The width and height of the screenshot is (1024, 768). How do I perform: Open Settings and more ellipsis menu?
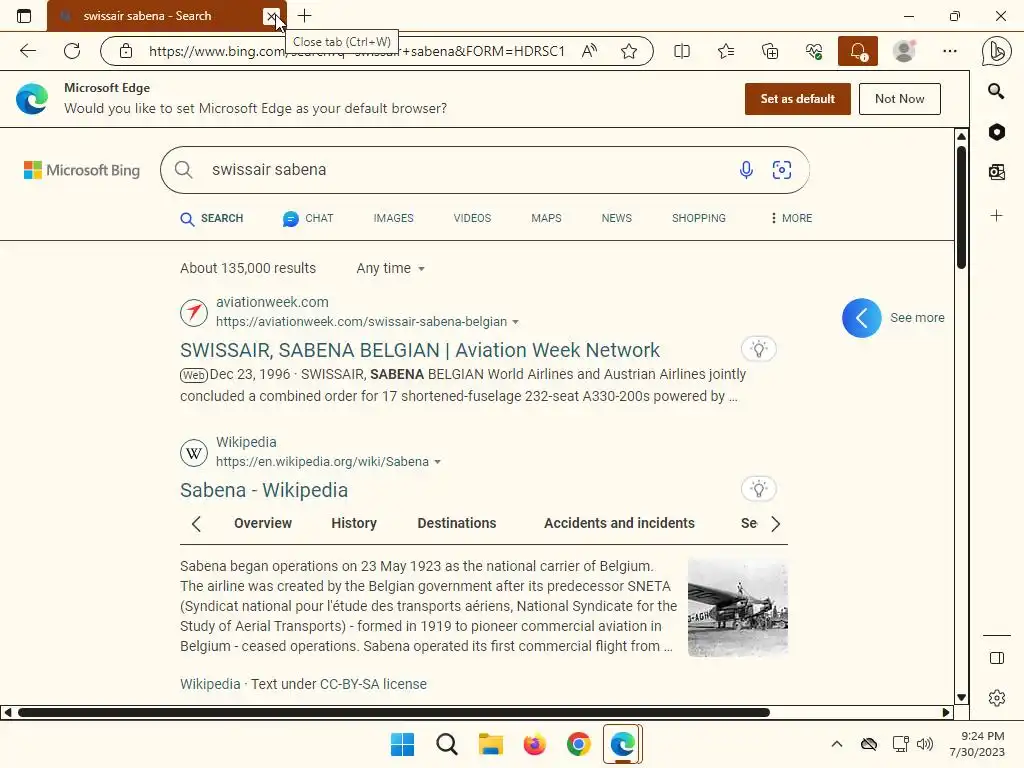pyautogui.click(x=950, y=51)
